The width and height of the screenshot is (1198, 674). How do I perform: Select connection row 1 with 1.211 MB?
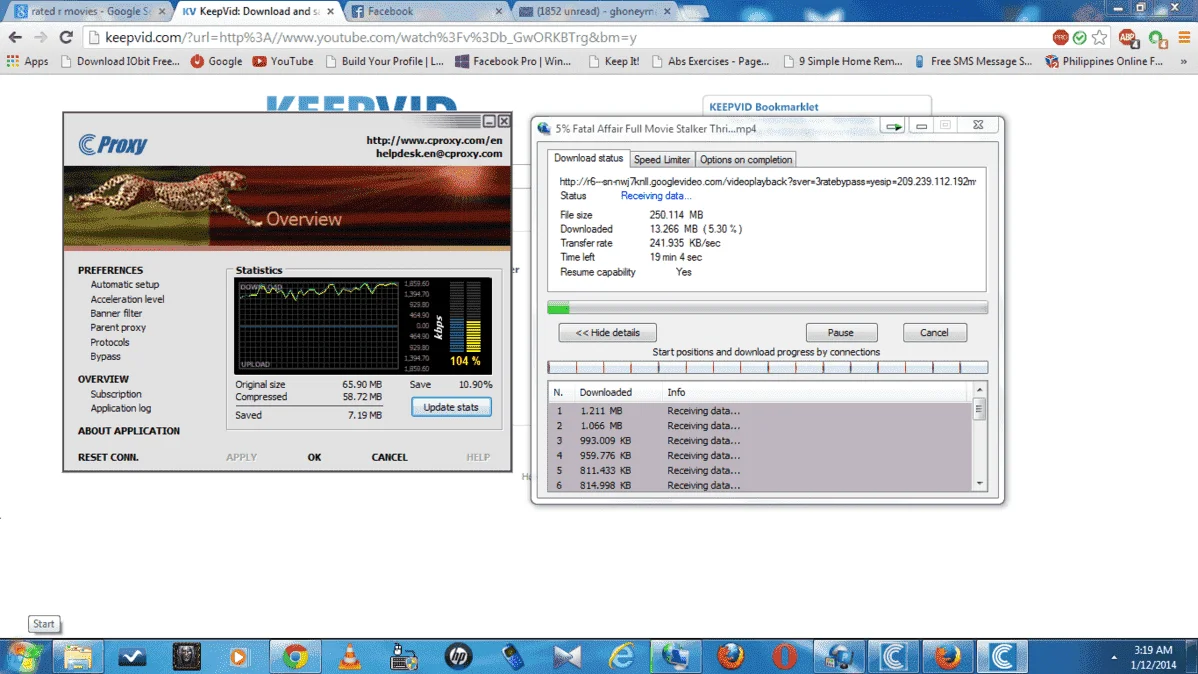tap(759, 411)
